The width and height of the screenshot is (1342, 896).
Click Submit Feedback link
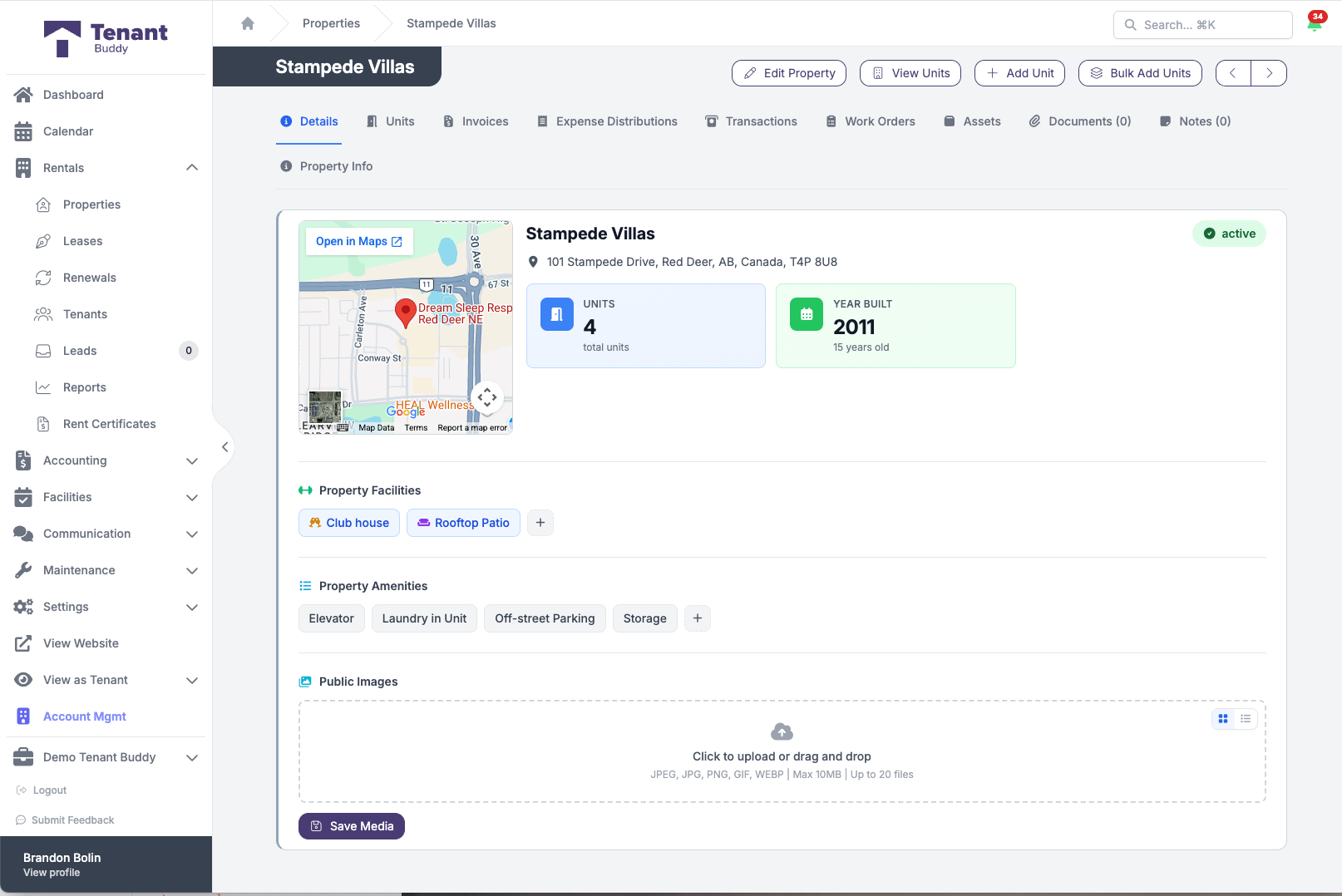click(x=65, y=820)
